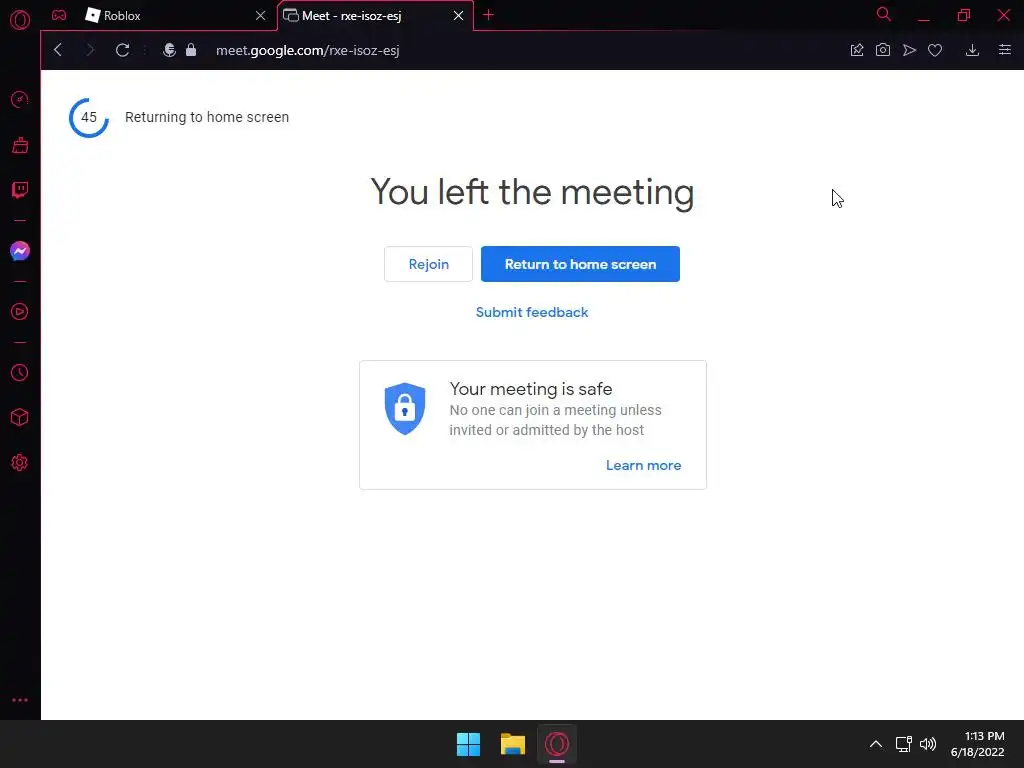Viewport: 1024px width, 768px height.
Task: Open My Flow send icon
Action: pos(909,50)
